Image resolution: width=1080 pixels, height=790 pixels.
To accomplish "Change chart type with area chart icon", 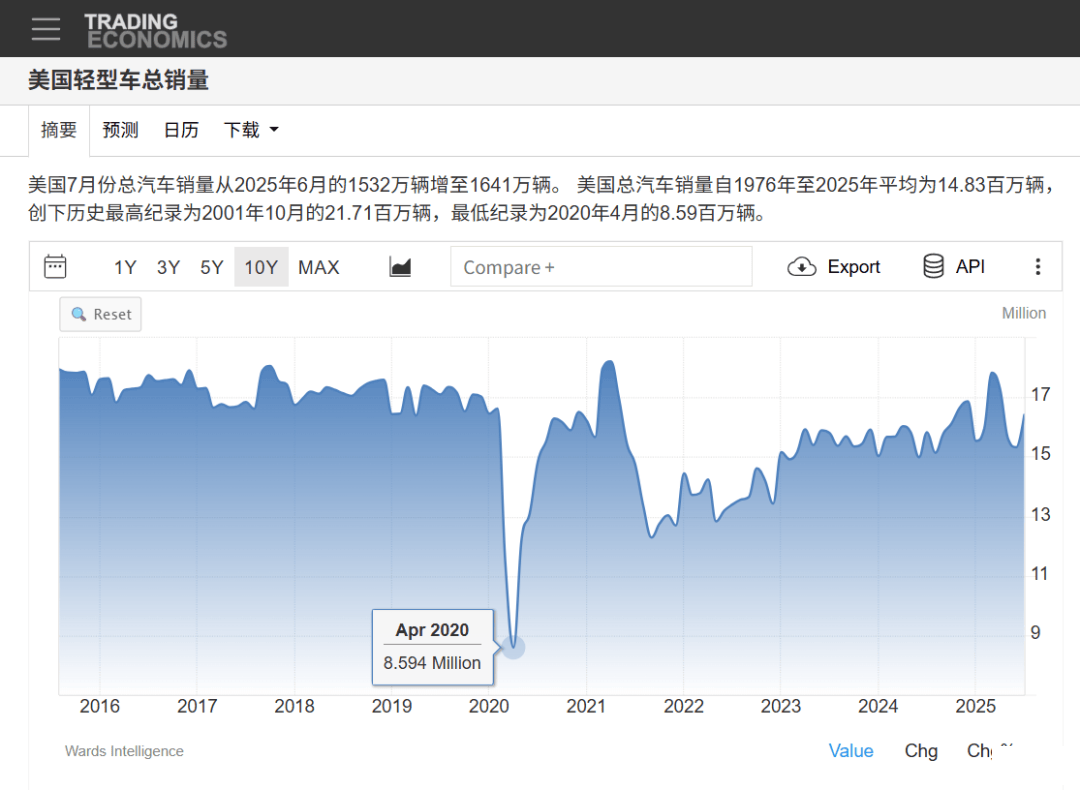I will [x=400, y=267].
